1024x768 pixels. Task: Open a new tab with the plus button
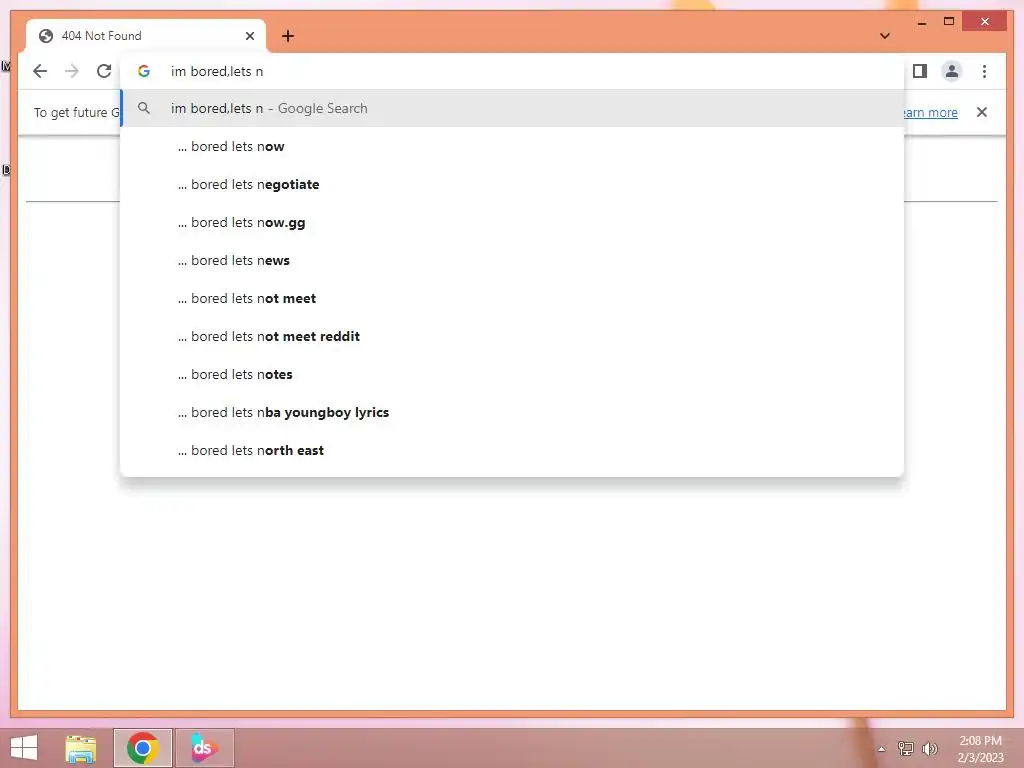coord(288,36)
